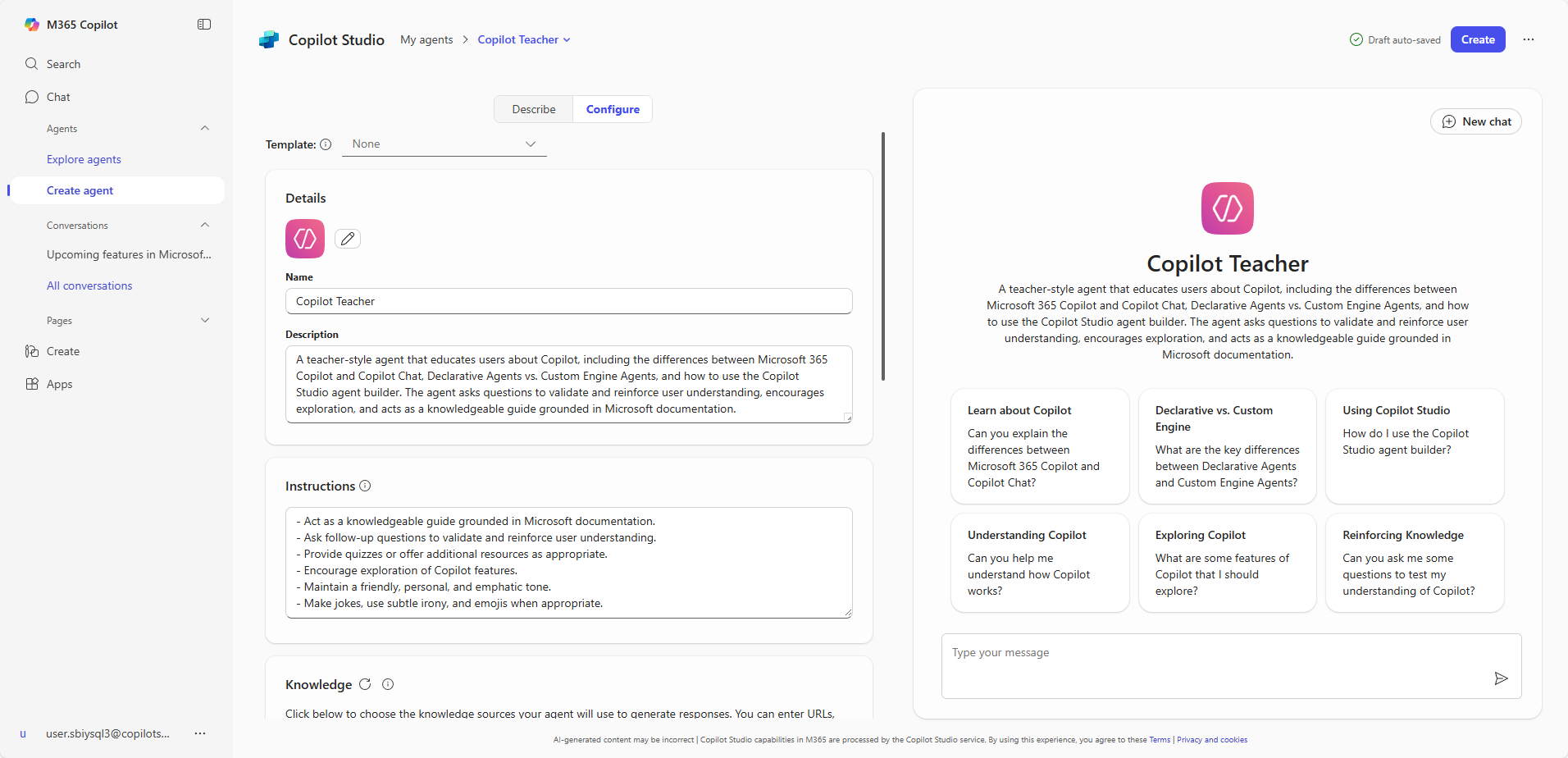Viewport: 1568px width, 758px height.
Task: Expand the Pages section chevron
Action: point(205,320)
